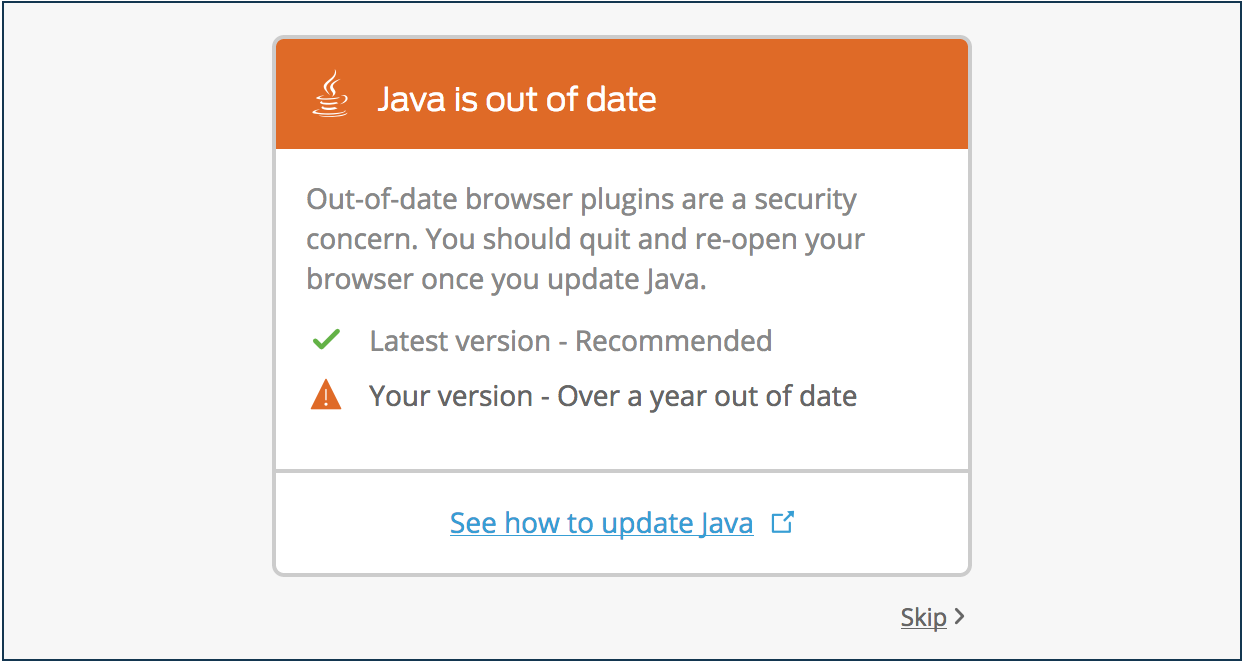
Task: Click Skip to dismiss the warning
Action: pos(924,617)
